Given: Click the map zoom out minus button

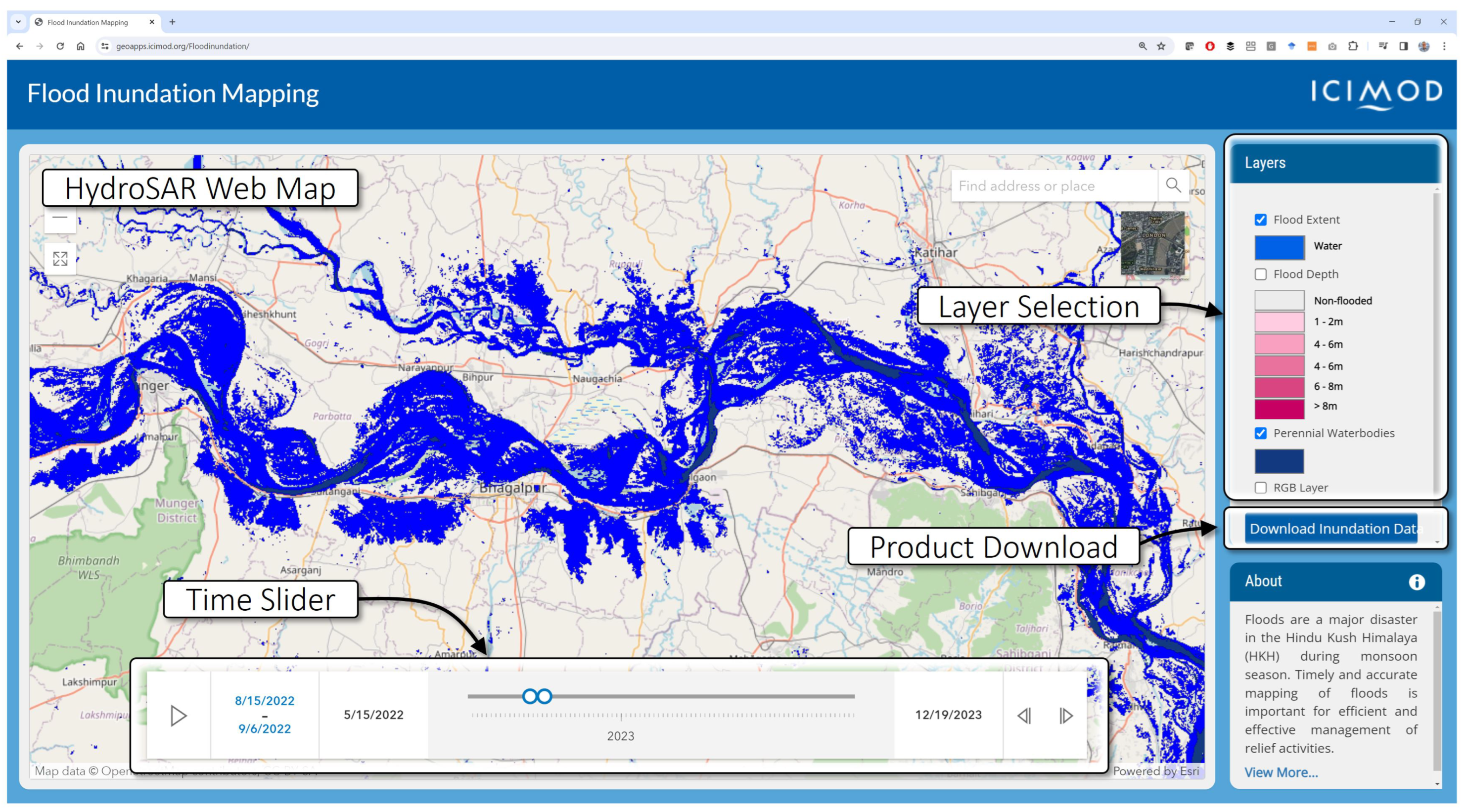Looking at the screenshot, I should (x=60, y=218).
